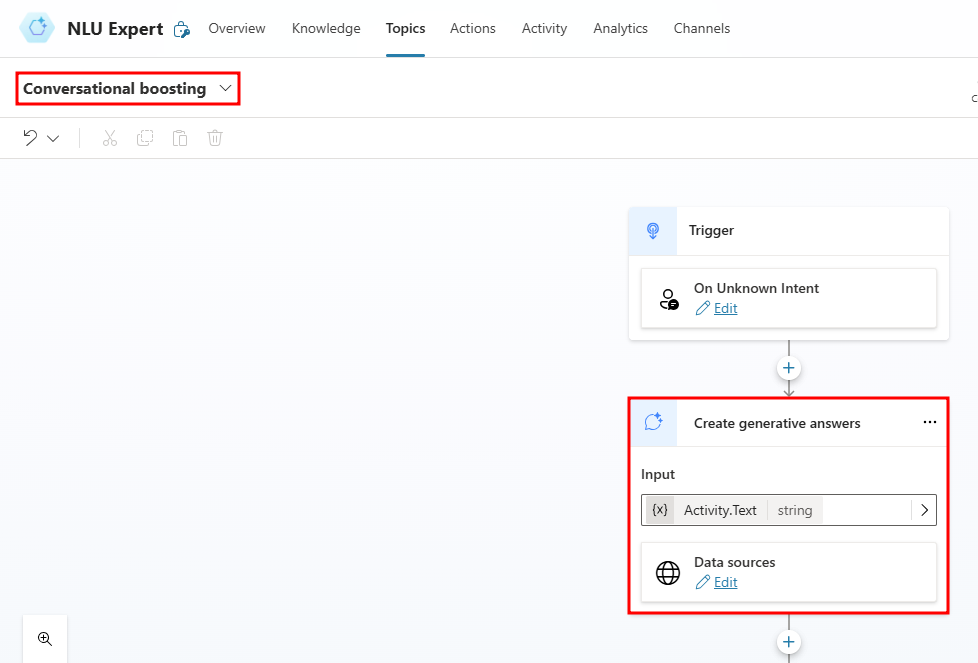Click the Paste icon in the toolbar
This screenshot has height=663, width=978.
click(180, 137)
